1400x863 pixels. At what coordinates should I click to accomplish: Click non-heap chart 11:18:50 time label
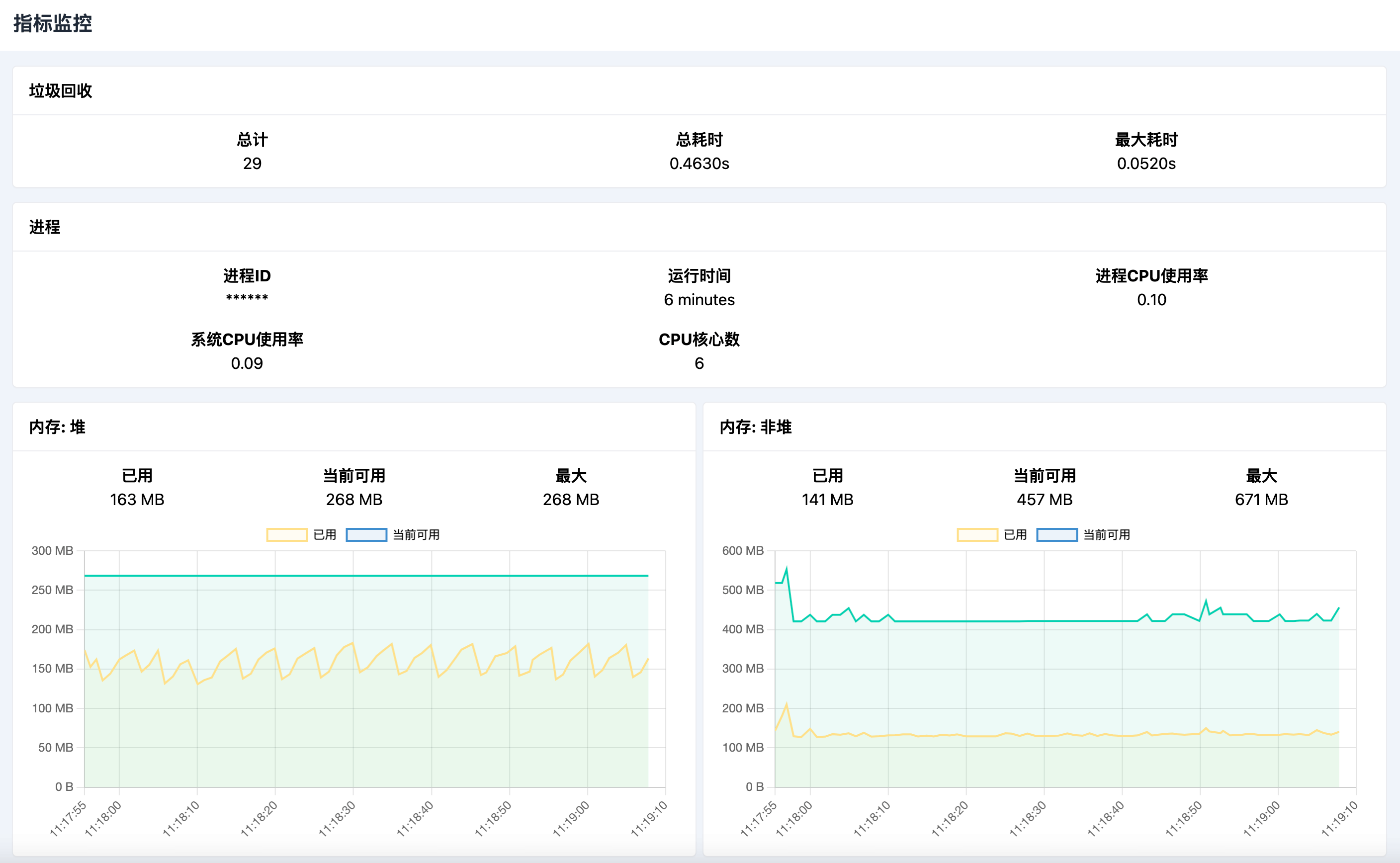[1184, 818]
